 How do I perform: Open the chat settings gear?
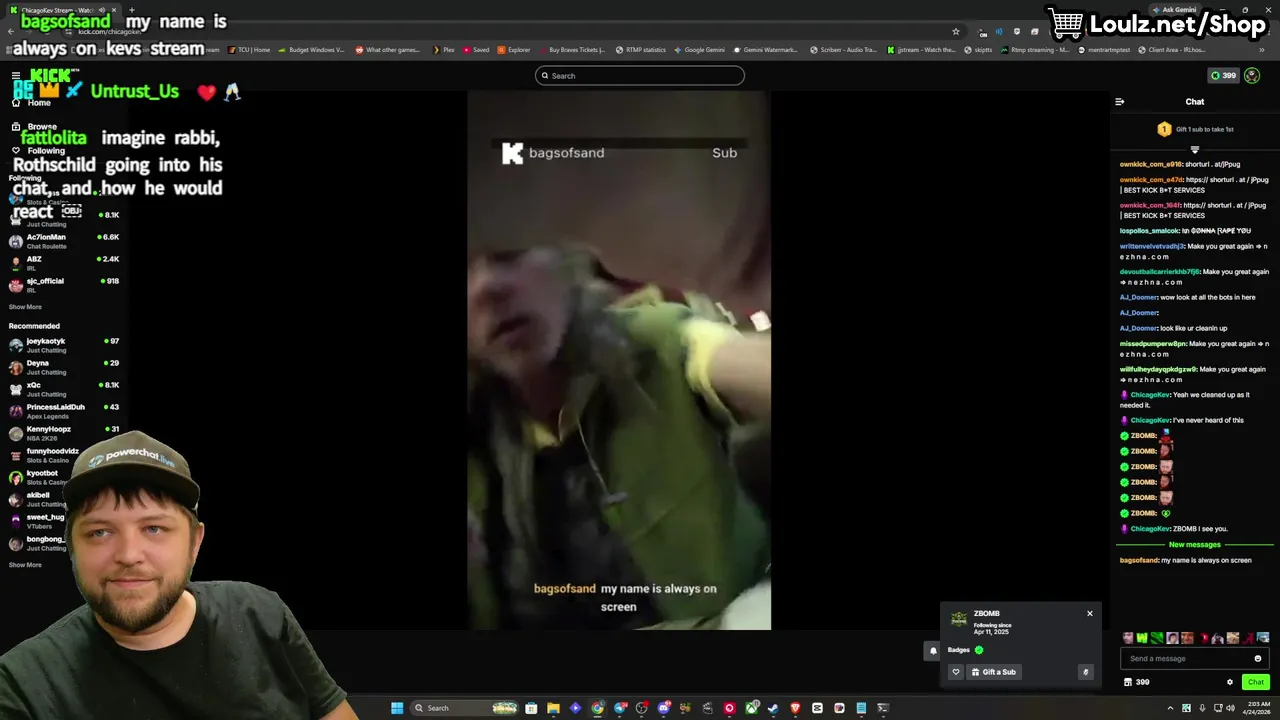[x=1230, y=682]
